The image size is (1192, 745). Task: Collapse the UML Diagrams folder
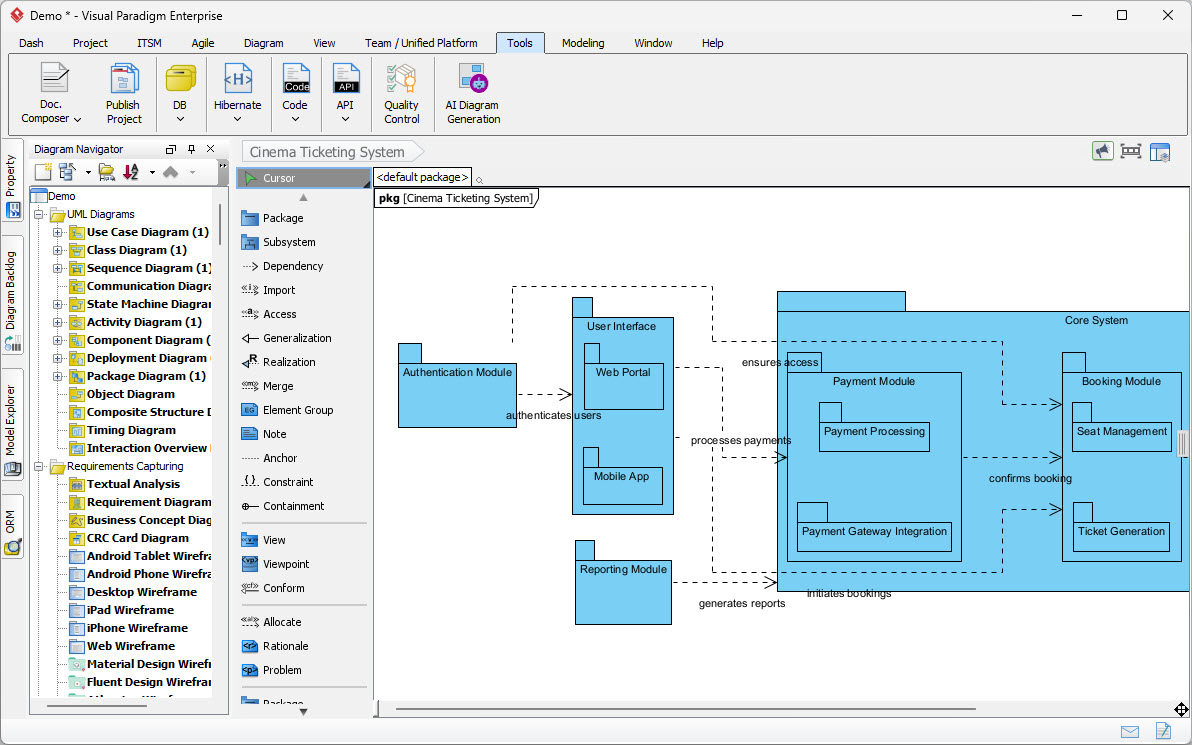pyautogui.click(x=39, y=214)
